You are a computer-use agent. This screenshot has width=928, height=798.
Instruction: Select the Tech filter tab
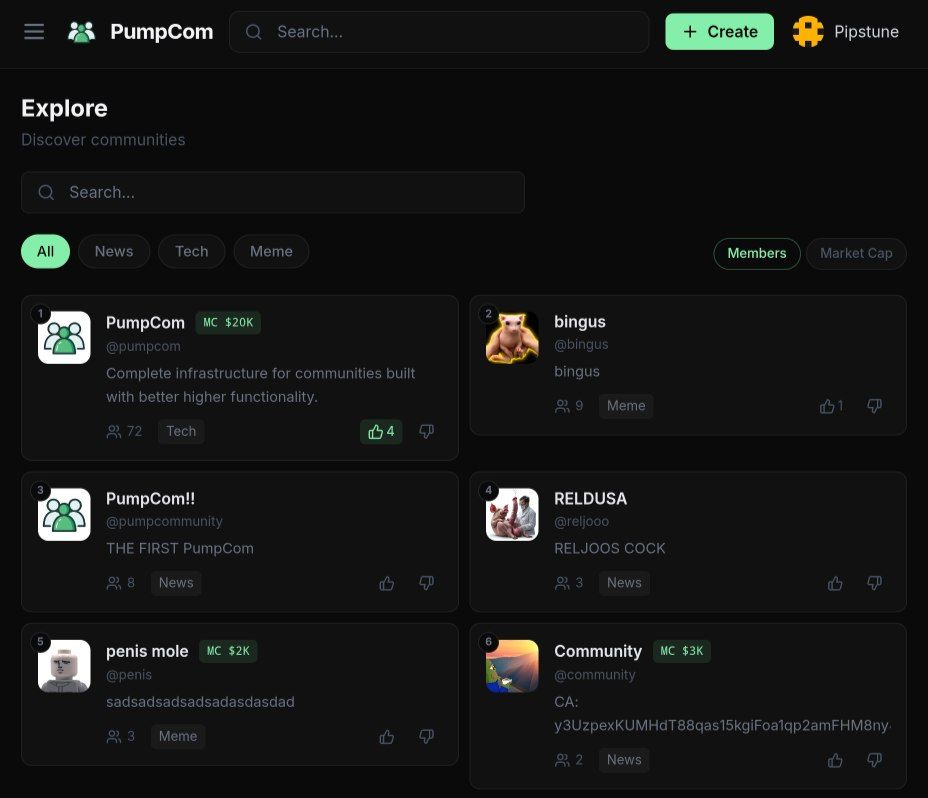tap(191, 252)
